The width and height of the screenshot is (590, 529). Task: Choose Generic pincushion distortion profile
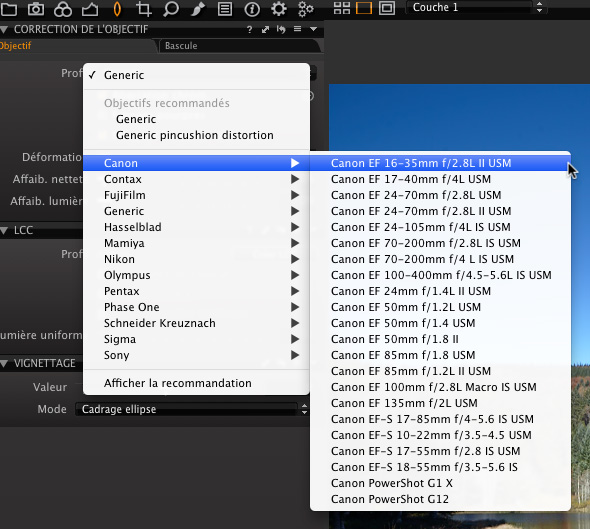coord(196,135)
